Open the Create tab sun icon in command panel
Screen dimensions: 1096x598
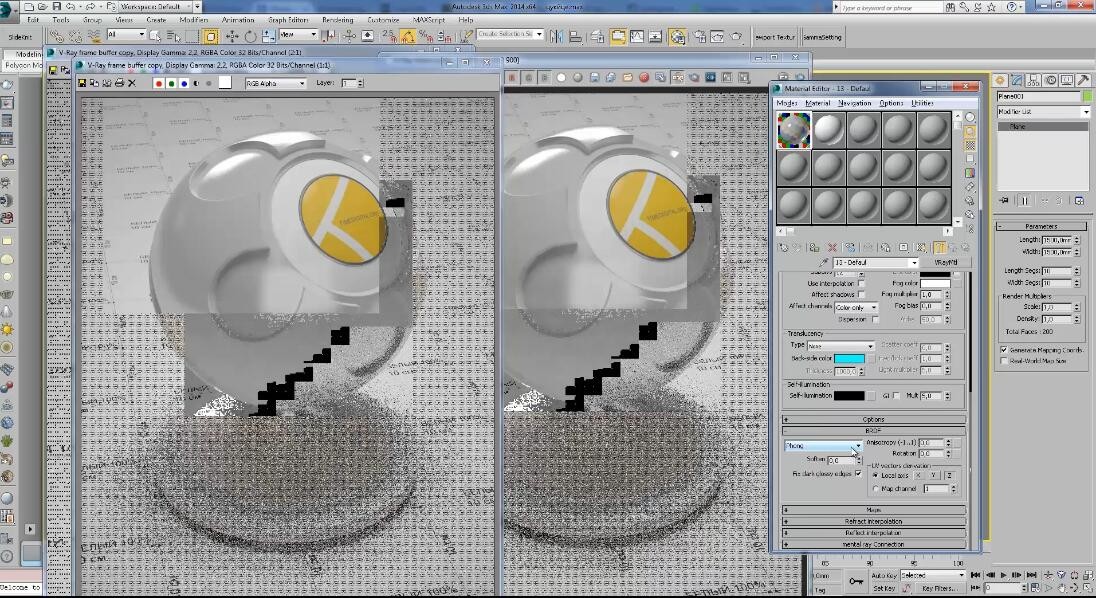(x=1000, y=80)
